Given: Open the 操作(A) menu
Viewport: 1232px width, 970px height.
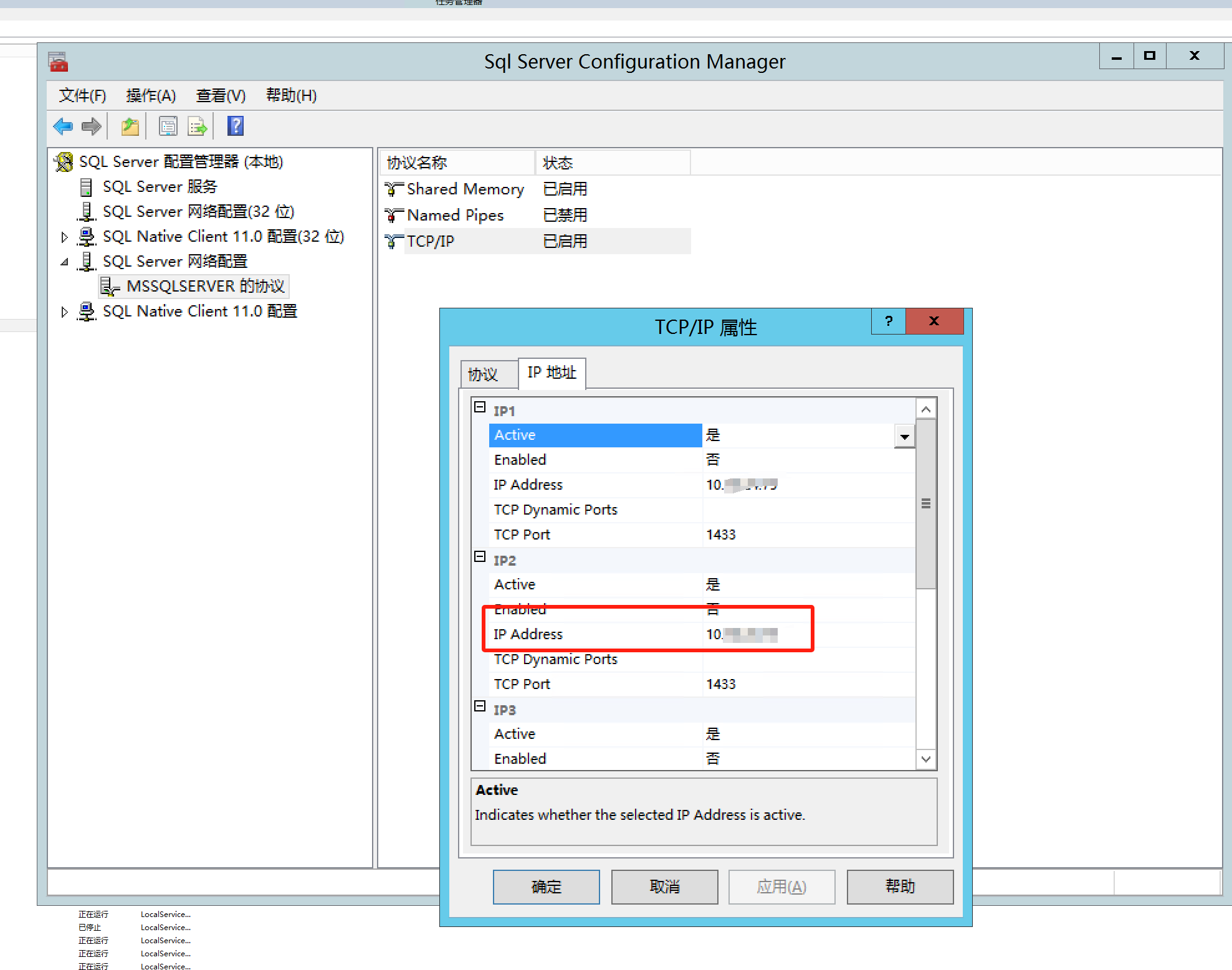Looking at the screenshot, I should [x=151, y=96].
